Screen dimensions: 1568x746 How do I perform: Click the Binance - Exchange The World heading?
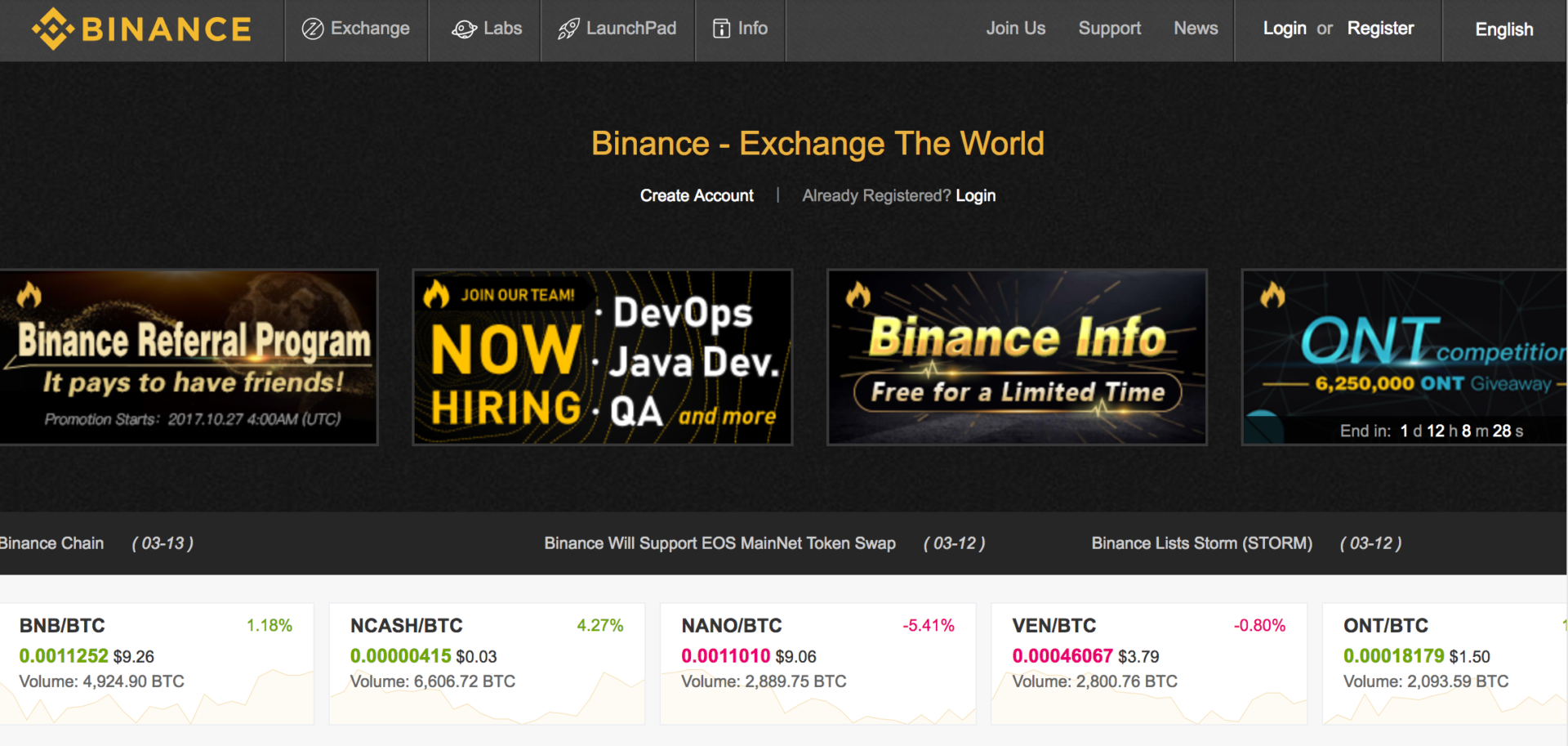[817, 144]
